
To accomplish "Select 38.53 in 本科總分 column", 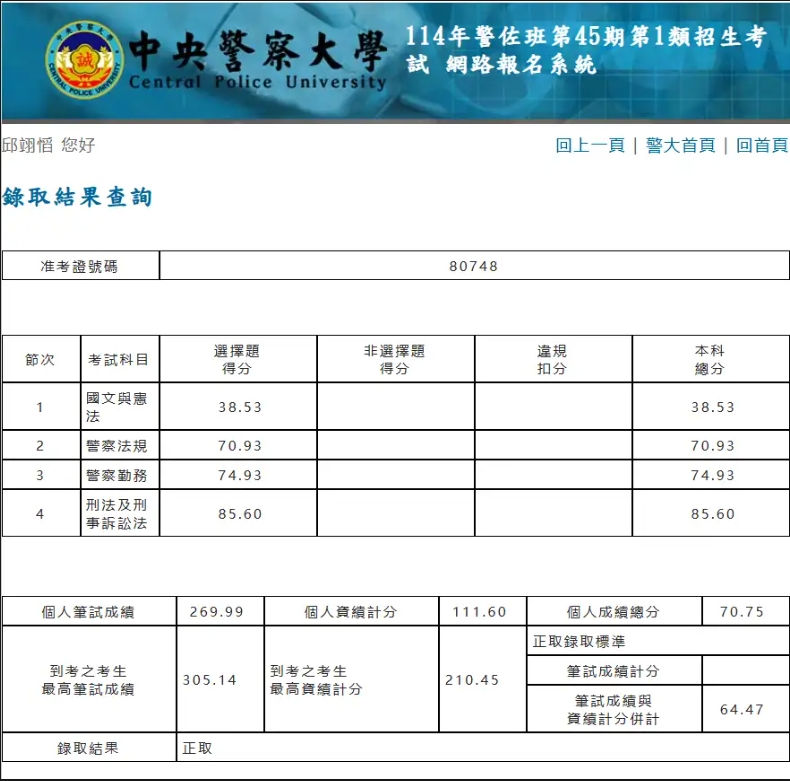I will [713, 407].
